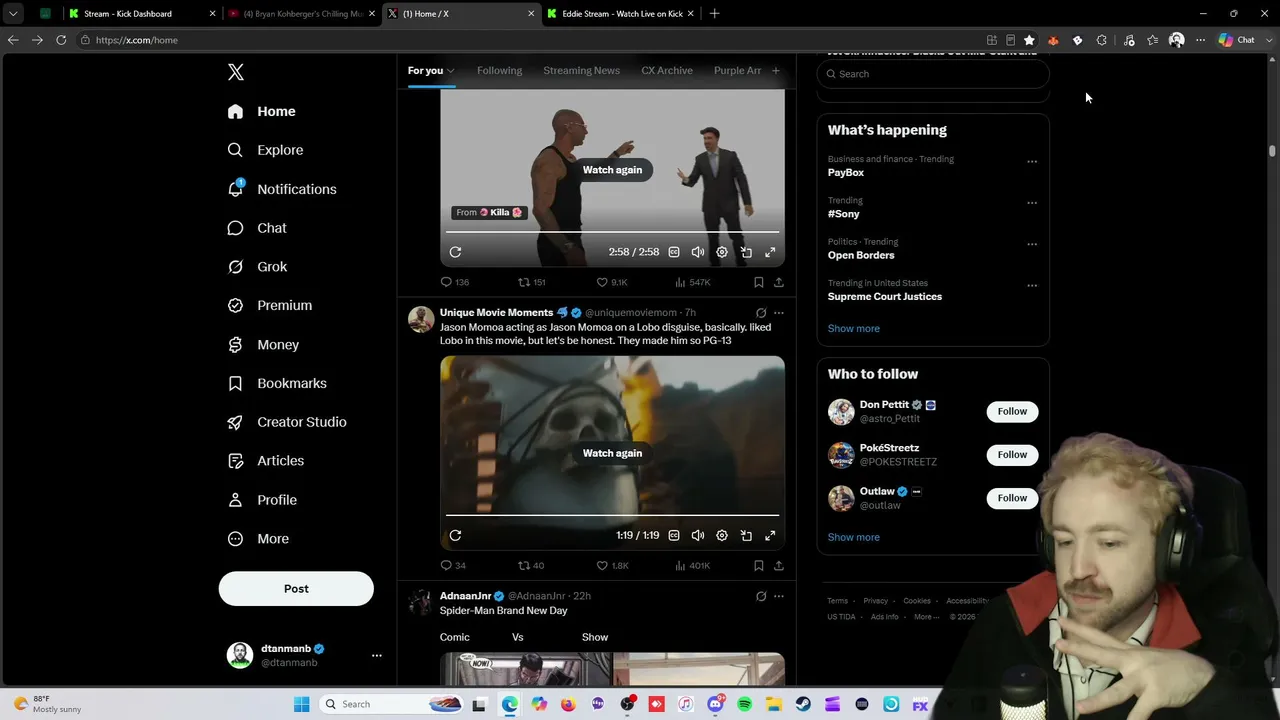Repost the Unique Movie Moments post
This screenshot has width=1280, height=720.
tap(530, 565)
